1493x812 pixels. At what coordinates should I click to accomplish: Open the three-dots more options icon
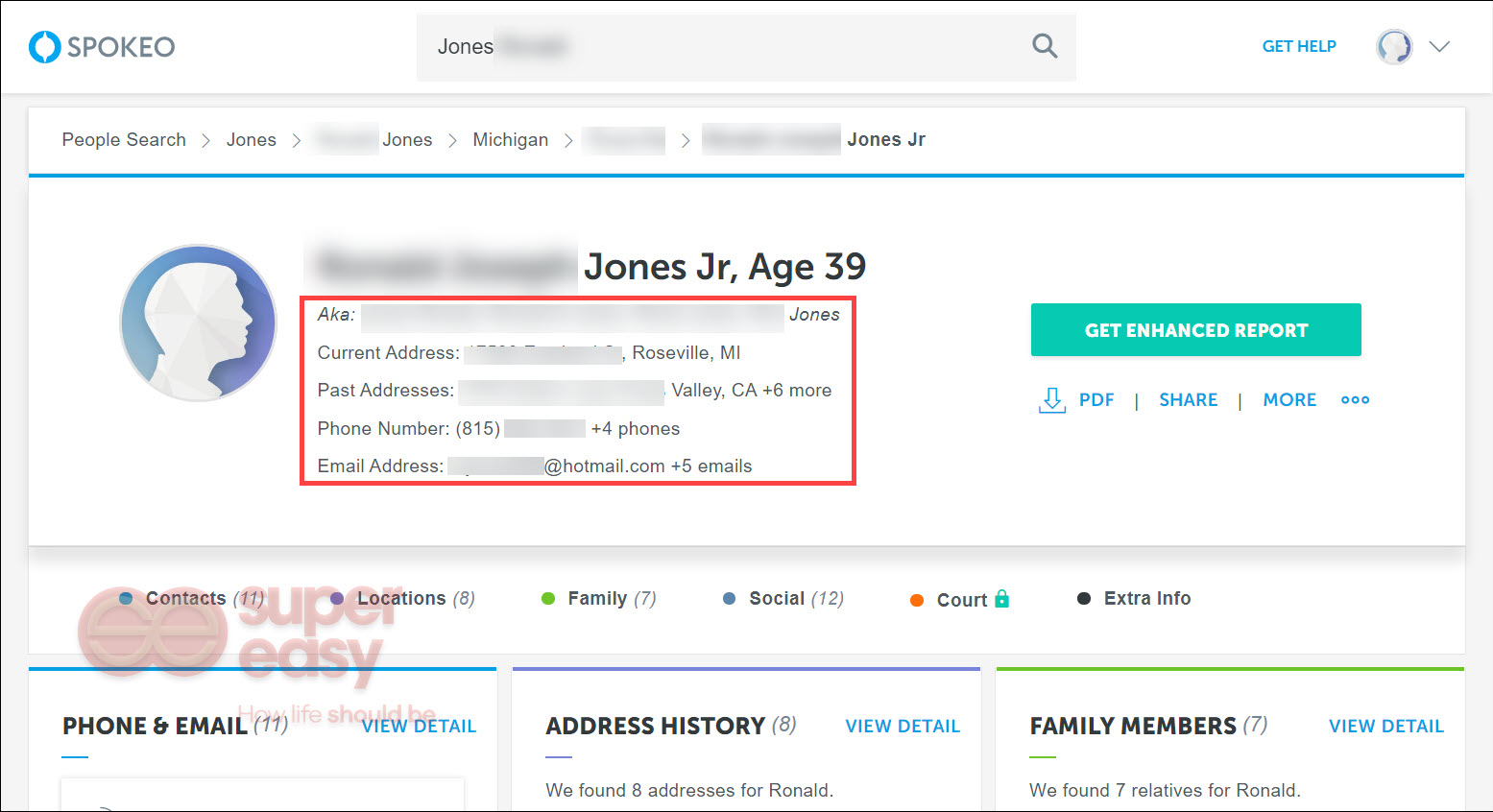point(1356,400)
